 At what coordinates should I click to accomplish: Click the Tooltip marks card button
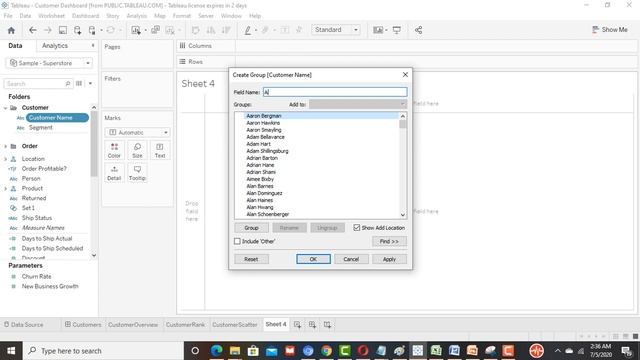pos(137,173)
